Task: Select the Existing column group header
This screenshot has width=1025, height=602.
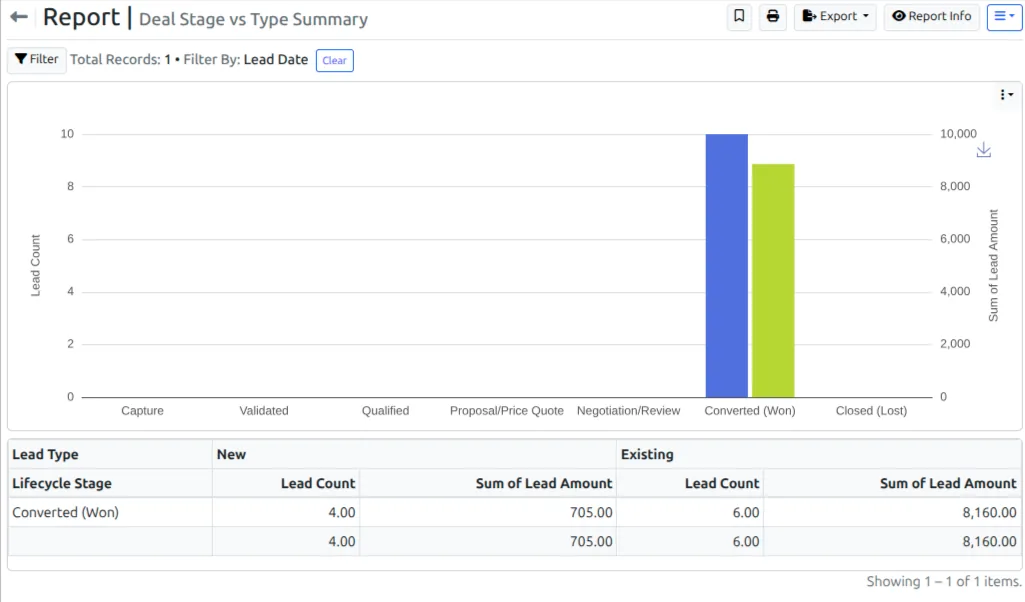Action: coord(818,454)
